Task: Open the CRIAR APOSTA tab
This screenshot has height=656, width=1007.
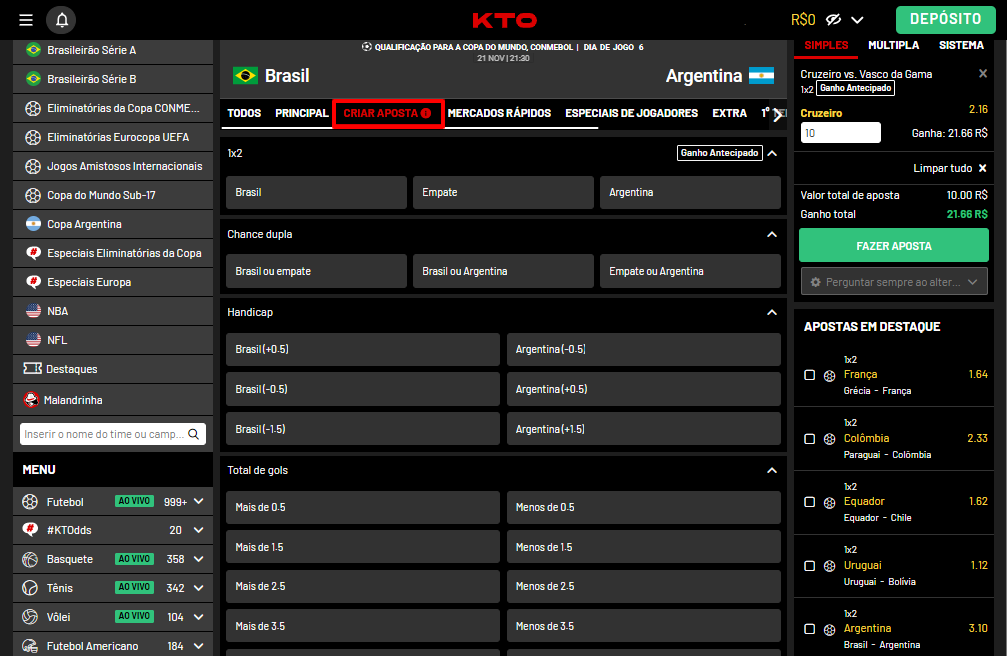Action: point(387,113)
